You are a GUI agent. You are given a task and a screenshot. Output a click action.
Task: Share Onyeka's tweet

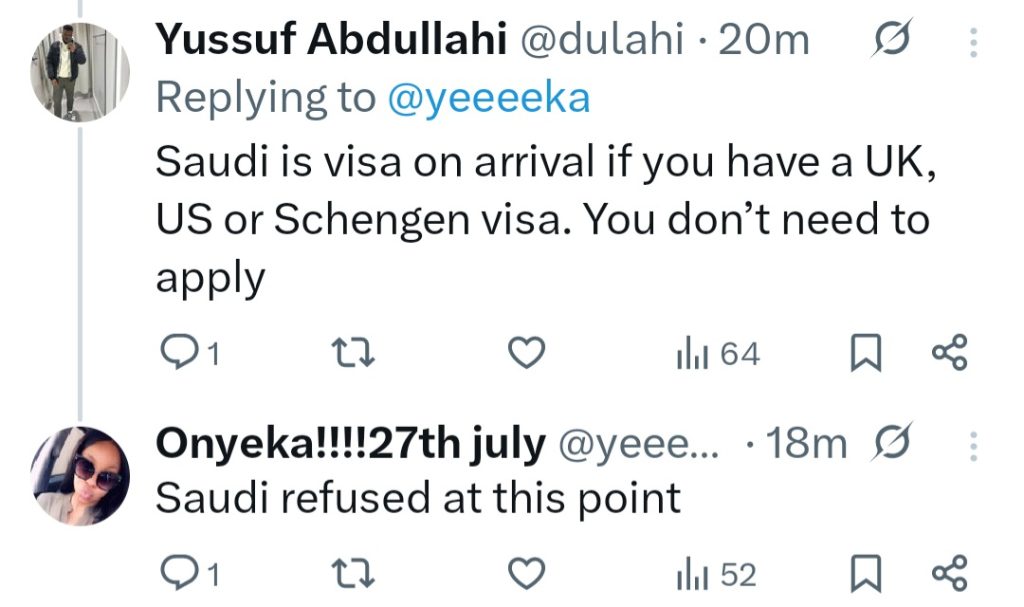pyautogui.click(x=949, y=574)
